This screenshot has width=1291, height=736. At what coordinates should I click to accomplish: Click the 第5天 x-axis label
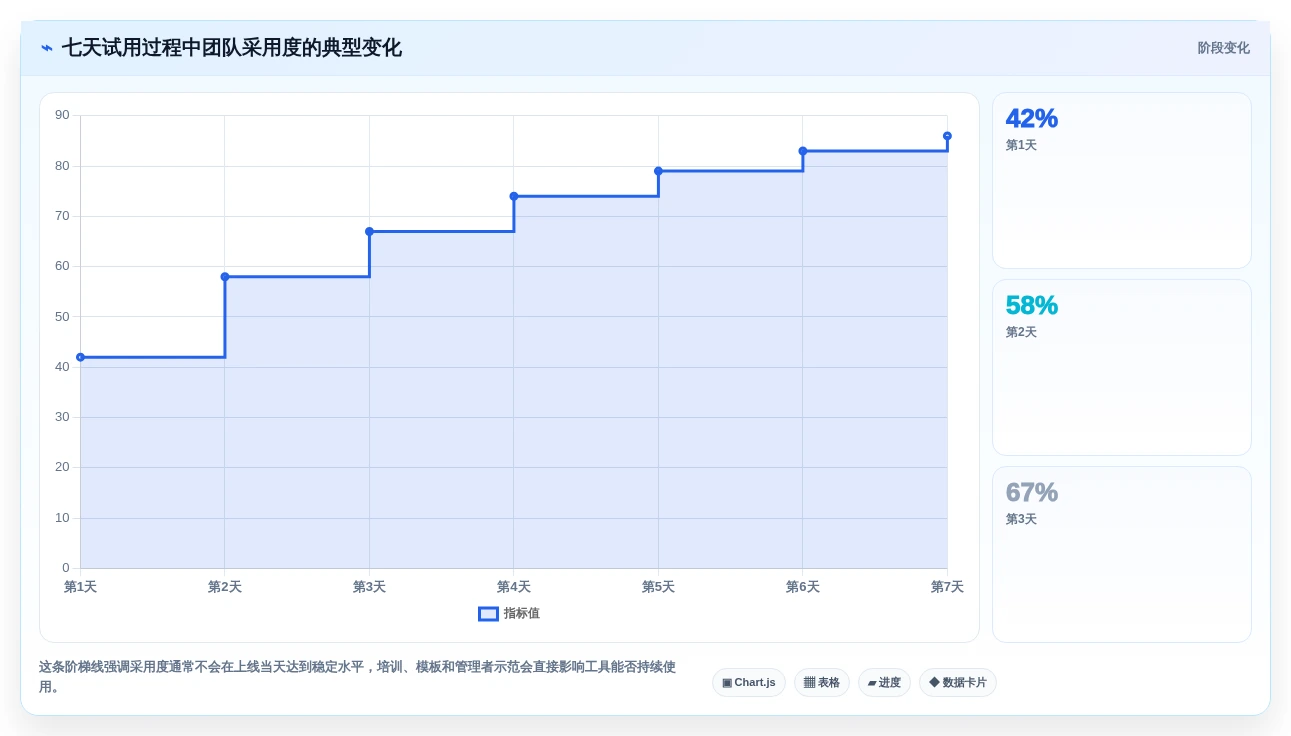pos(658,587)
